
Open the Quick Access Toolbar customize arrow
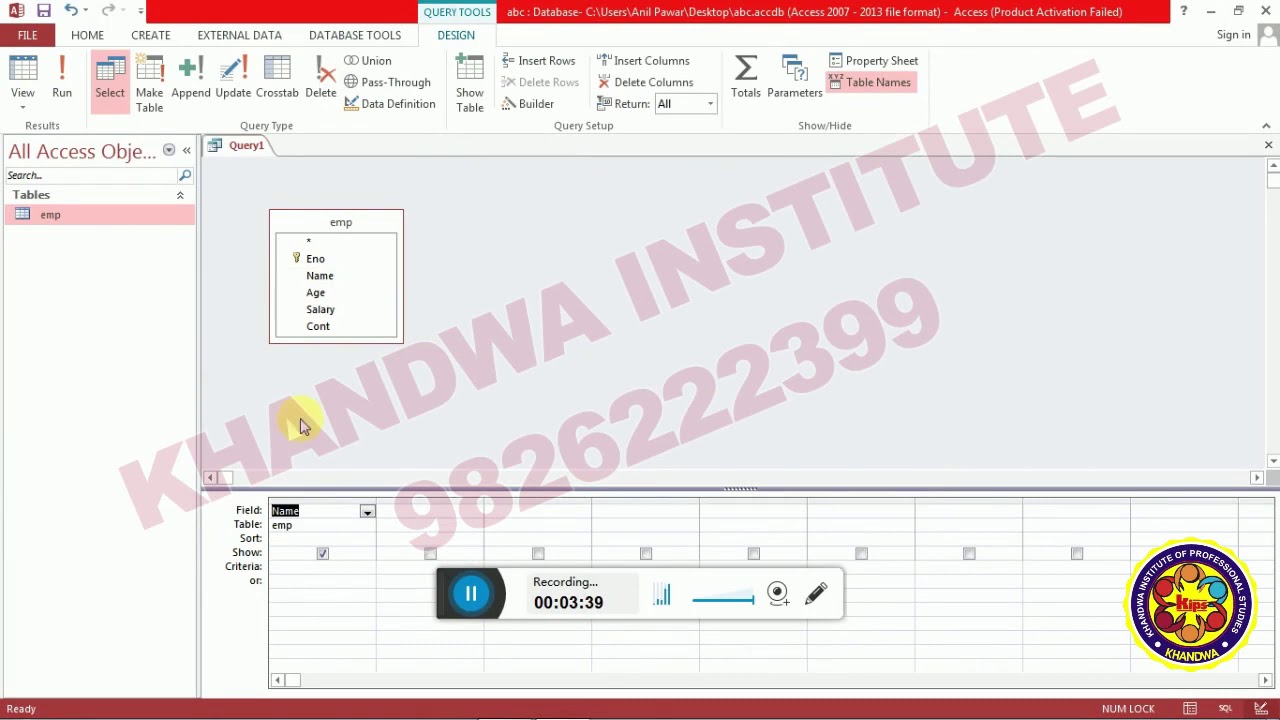pyautogui.click(x=140, y=11)
